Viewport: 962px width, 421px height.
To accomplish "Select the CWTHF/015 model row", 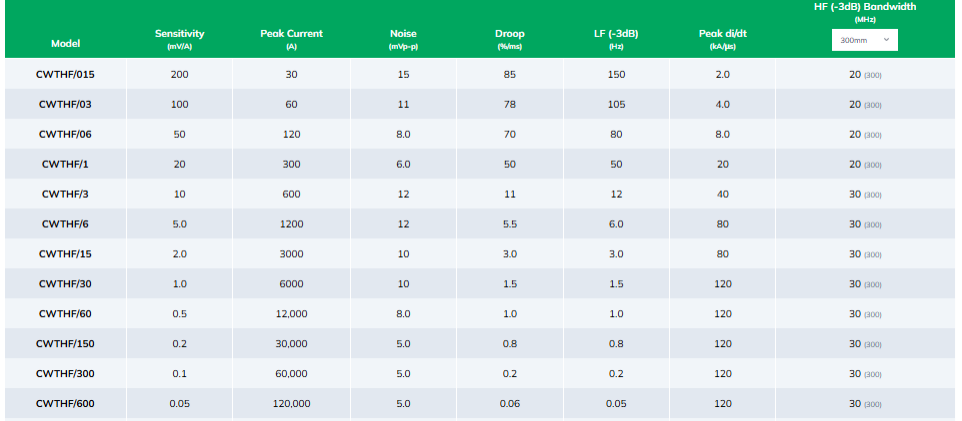I will (x=66, y=74).
